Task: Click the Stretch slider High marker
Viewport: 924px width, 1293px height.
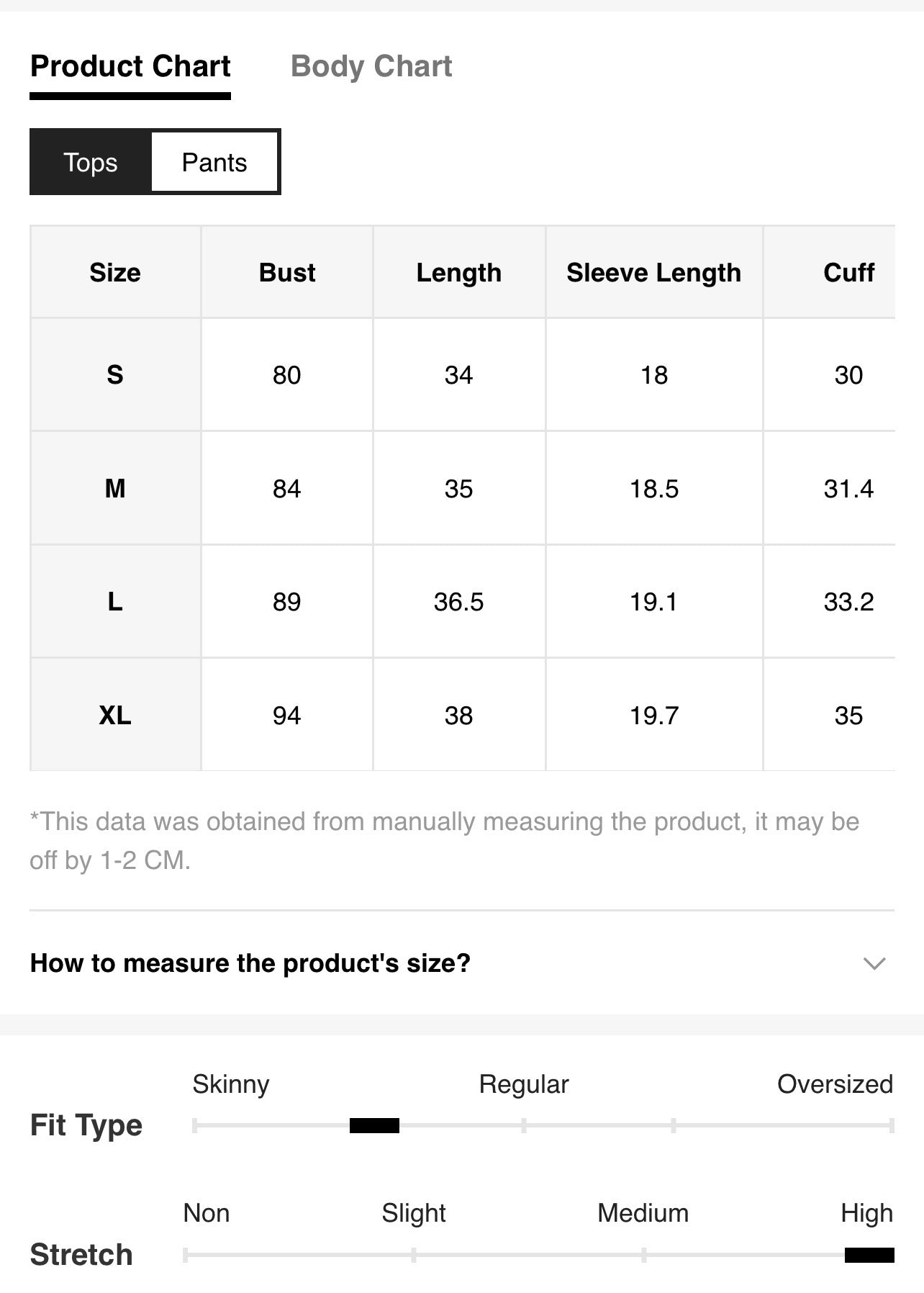Action: point(869,1255)
